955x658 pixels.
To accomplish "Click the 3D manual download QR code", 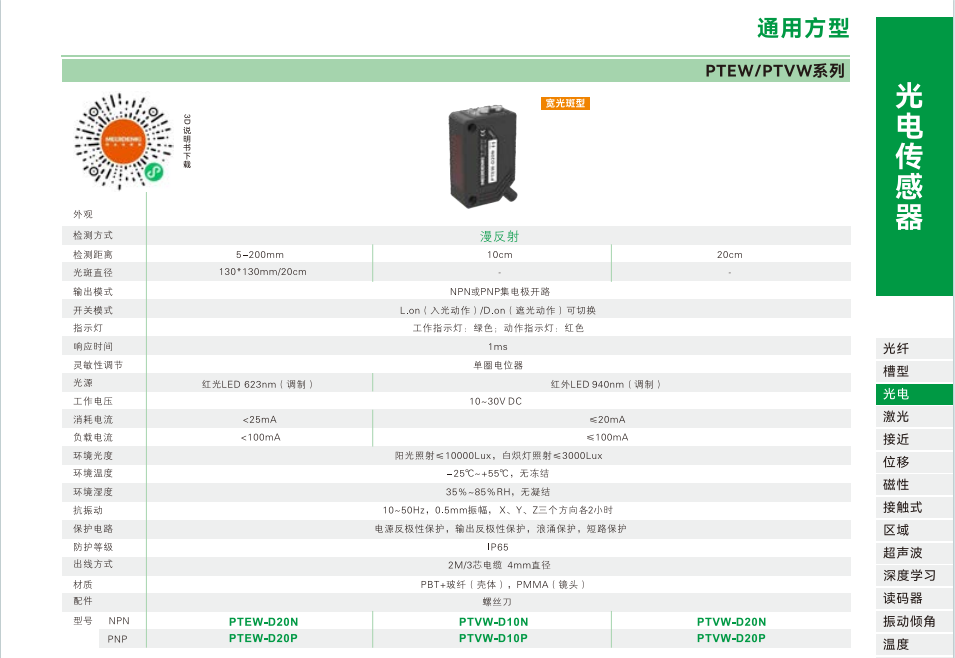I will [123, 140].
